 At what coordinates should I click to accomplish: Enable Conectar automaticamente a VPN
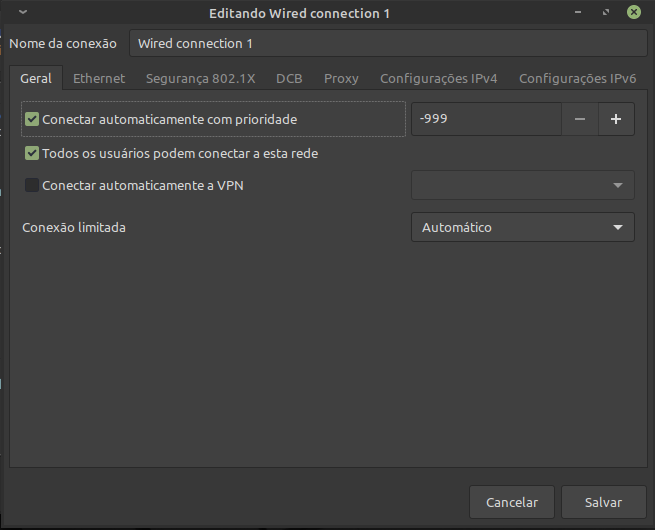tap(33, 185)
